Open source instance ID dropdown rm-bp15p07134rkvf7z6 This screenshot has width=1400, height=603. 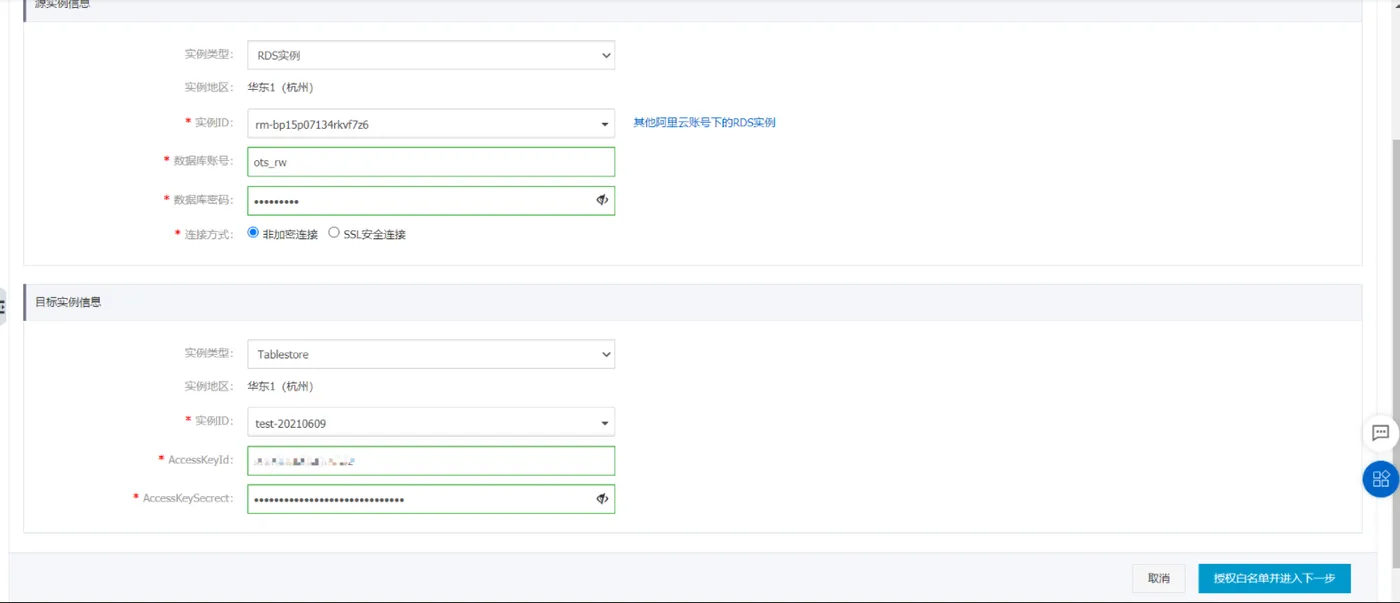(x=431, y=124)
